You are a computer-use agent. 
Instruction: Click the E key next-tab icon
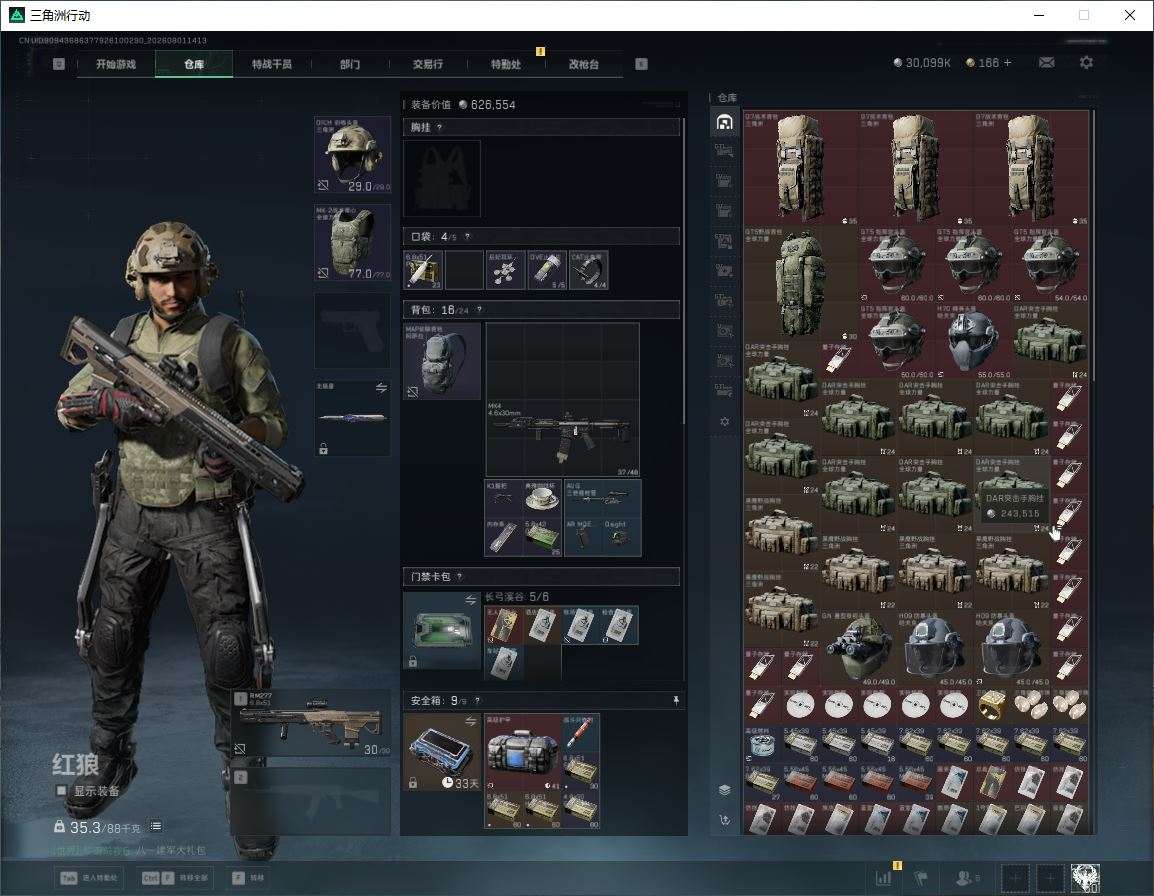click(x=641, y=64)
